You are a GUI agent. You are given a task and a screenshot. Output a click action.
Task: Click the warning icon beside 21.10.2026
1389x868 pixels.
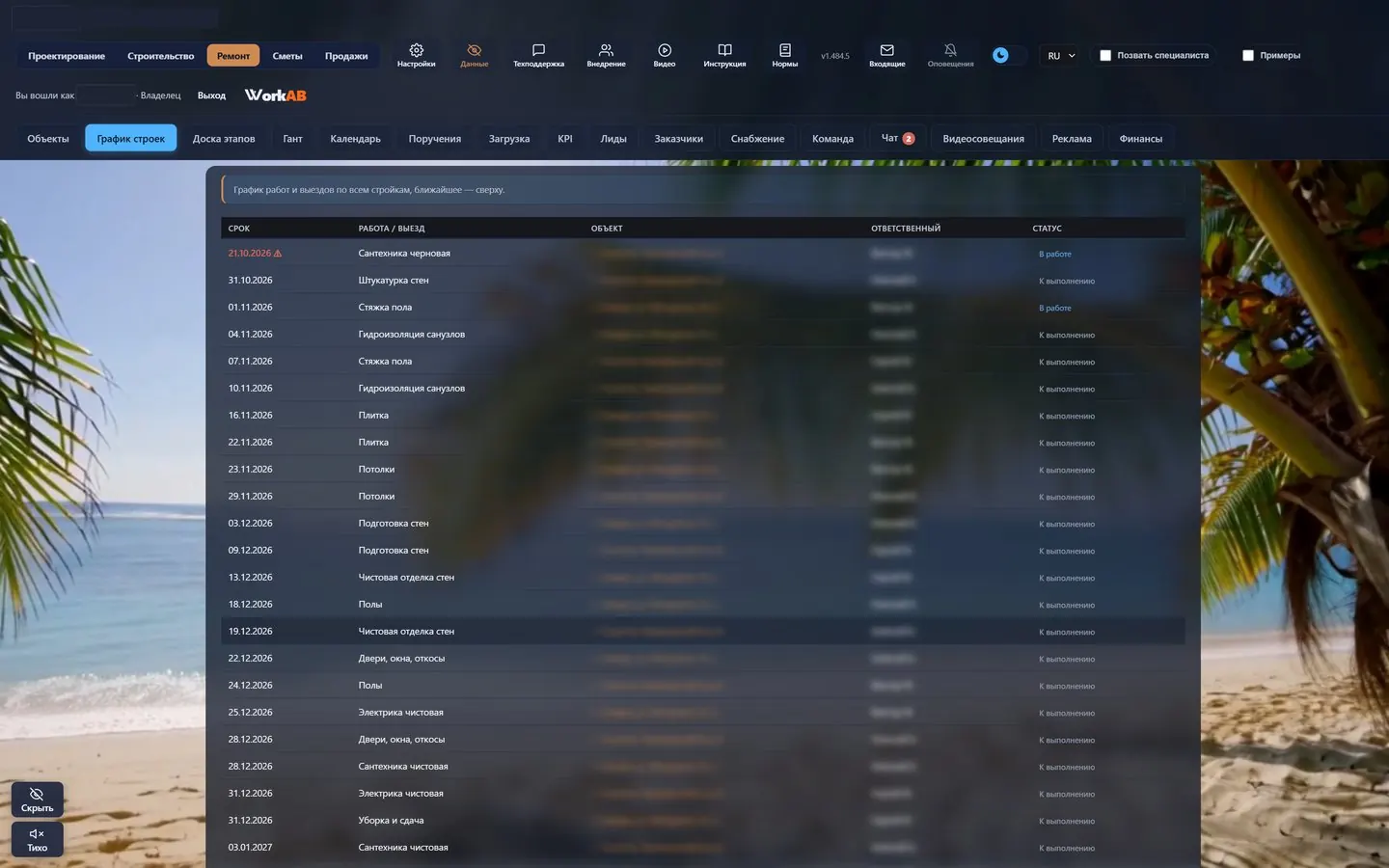click(278, 254)
